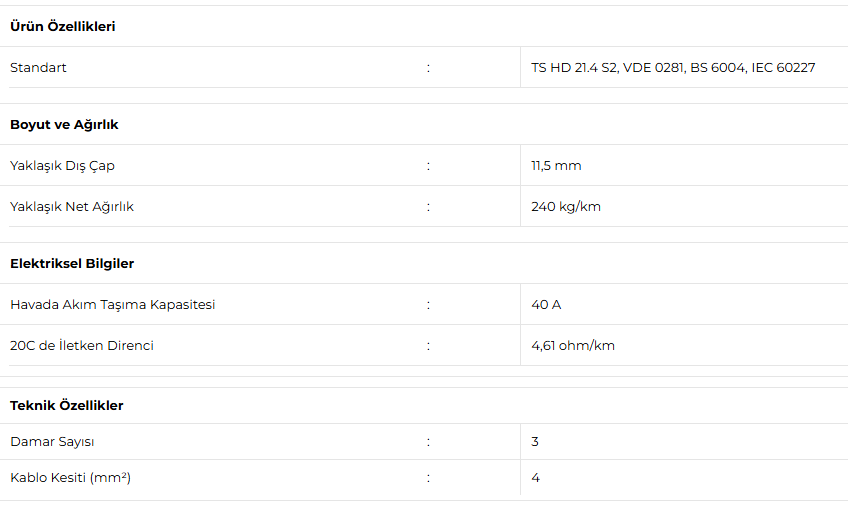Click the Ürün Özellikleri section heading

coord(62,26)
